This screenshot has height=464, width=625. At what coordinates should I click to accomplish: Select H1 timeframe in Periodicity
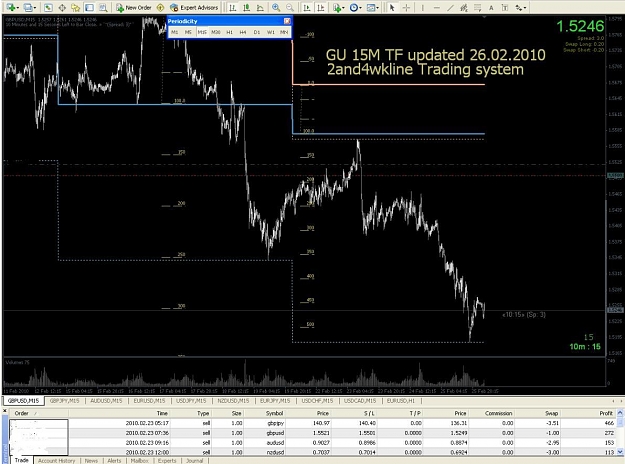pos(230,32)
